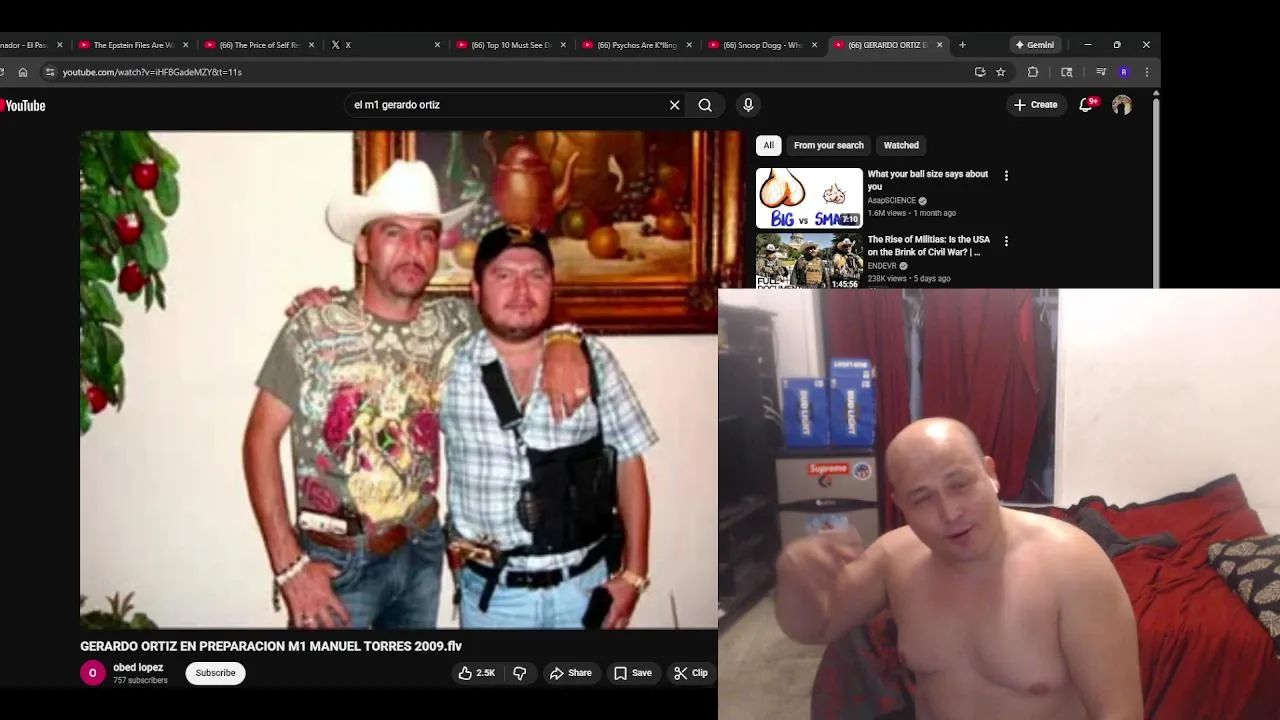
Task: Open a new browser tab
Action: click(x=962, y=45)
